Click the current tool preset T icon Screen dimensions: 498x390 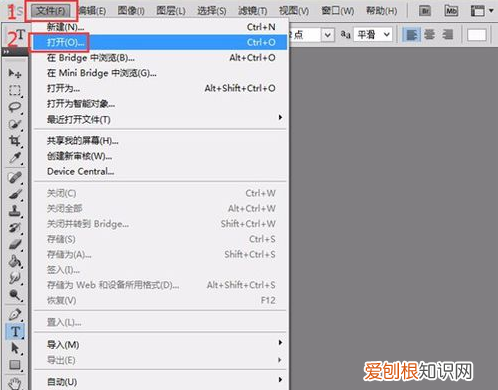coord(20,34)
